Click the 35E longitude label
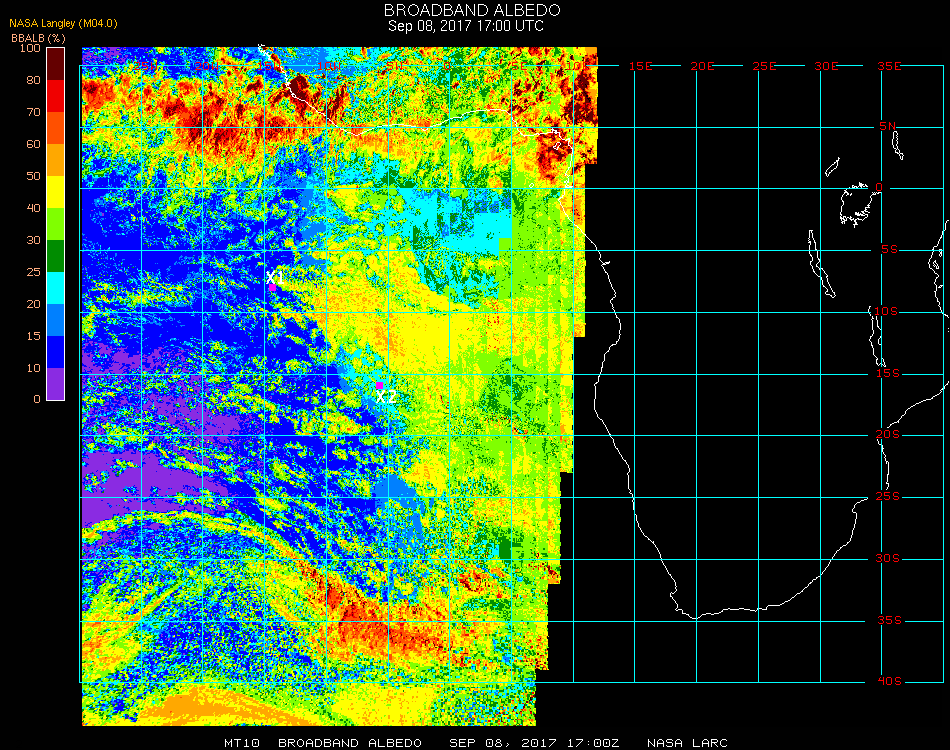The height and width of the screenshot is (750, 950). point(889,66)
